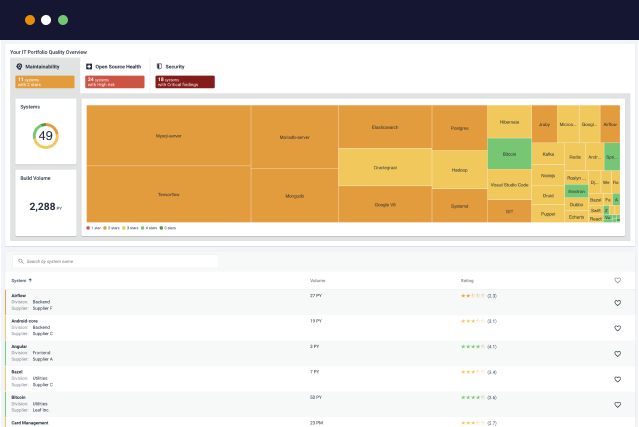Favorite the Airflow row with its heart
This screenshot has width=639, height=427.
(617, 303)
